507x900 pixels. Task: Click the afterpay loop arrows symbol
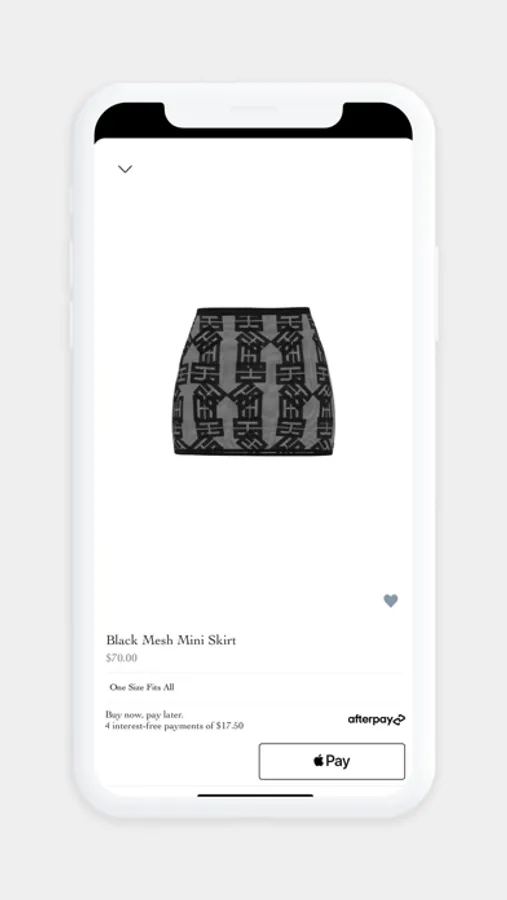400,719
